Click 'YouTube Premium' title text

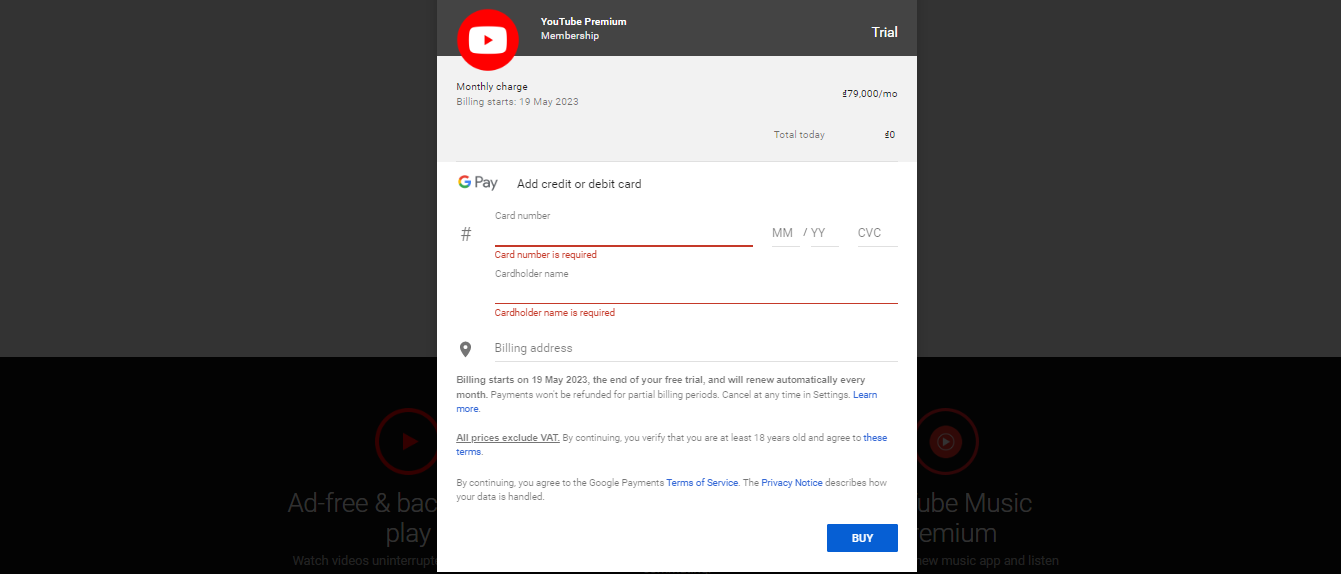point(584,22)
